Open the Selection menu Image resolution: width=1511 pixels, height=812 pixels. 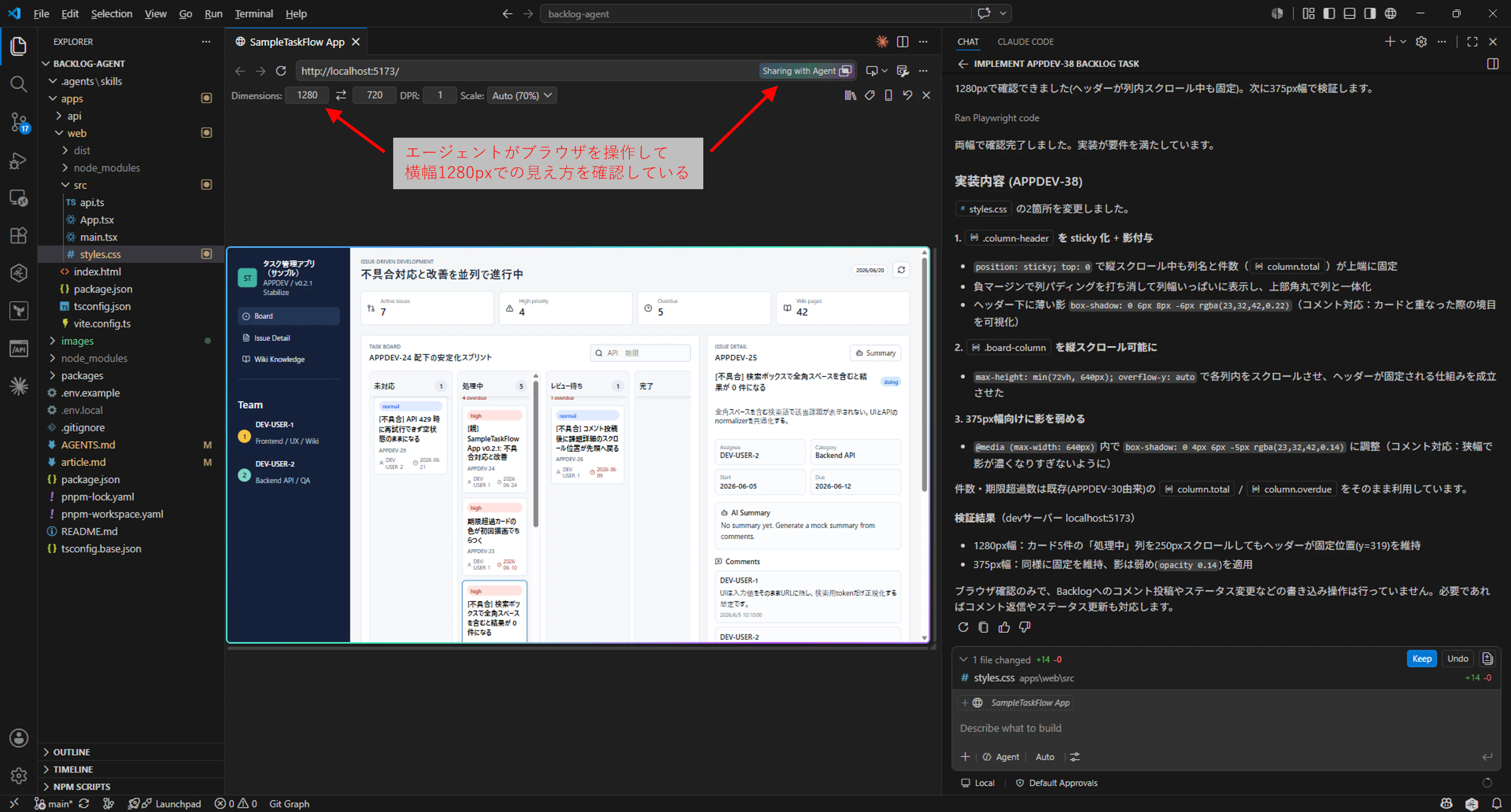pos(112,13)
